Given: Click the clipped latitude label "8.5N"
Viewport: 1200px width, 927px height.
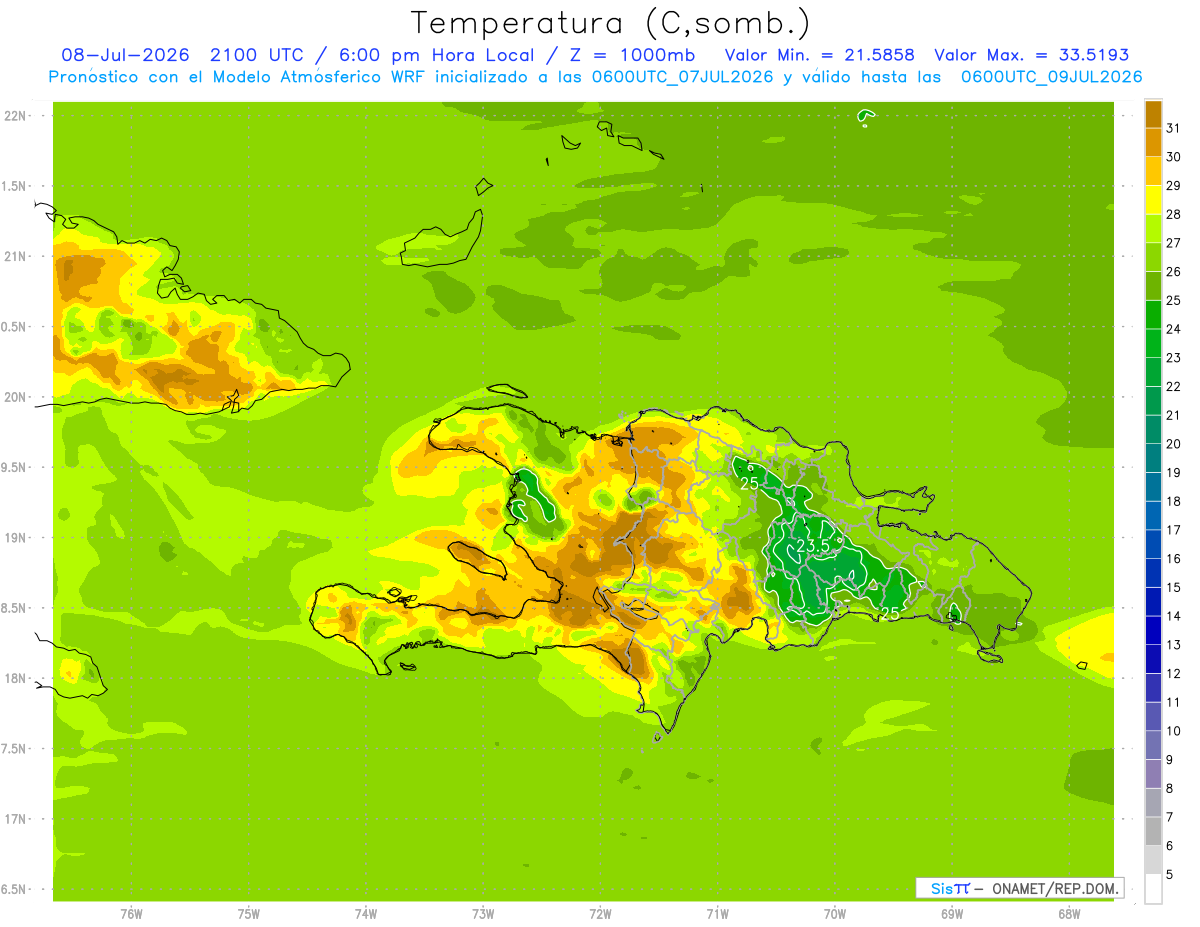Looking at the screenshot, I should 14,608.
